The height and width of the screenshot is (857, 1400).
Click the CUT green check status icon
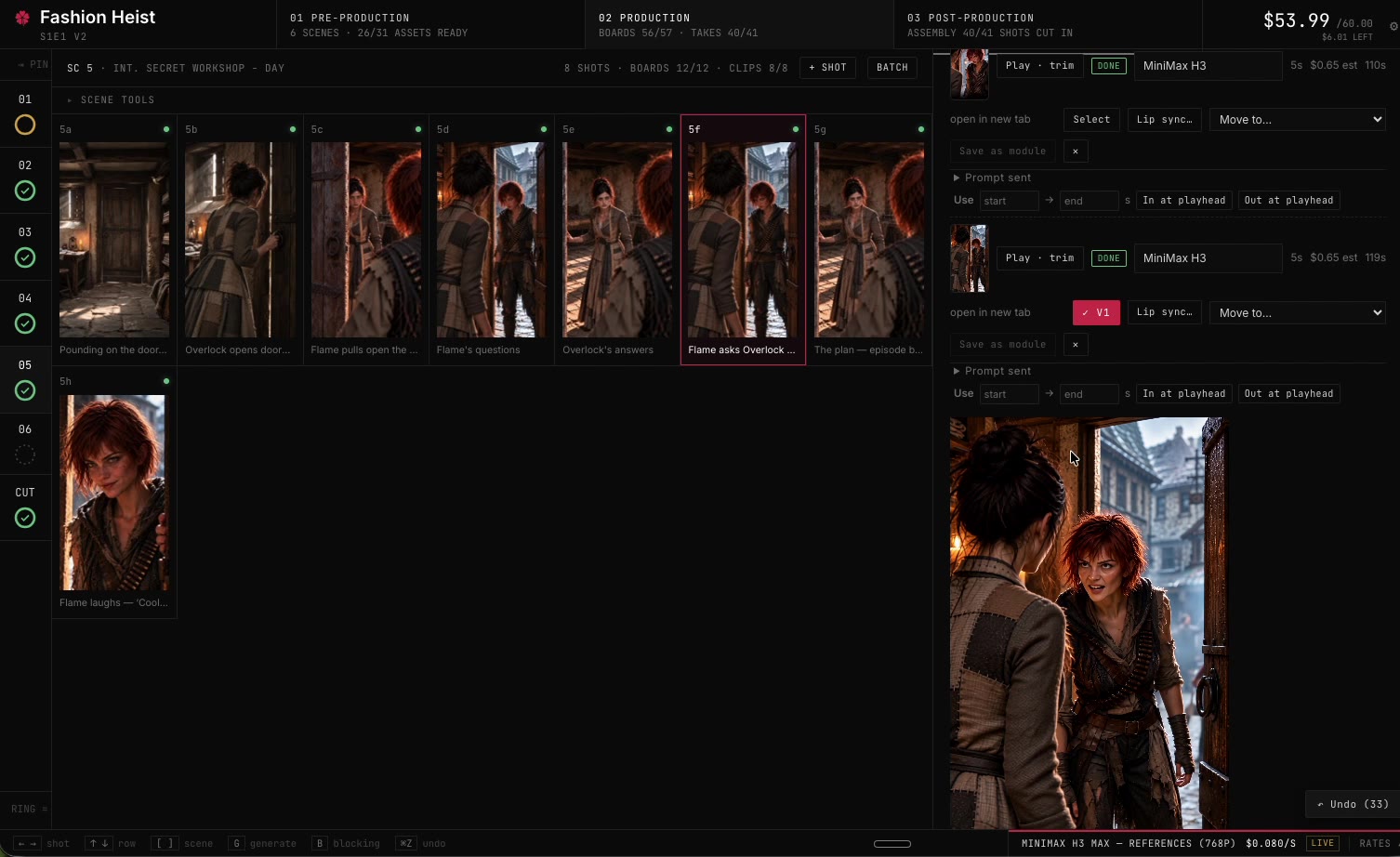[x=25, y=518]
